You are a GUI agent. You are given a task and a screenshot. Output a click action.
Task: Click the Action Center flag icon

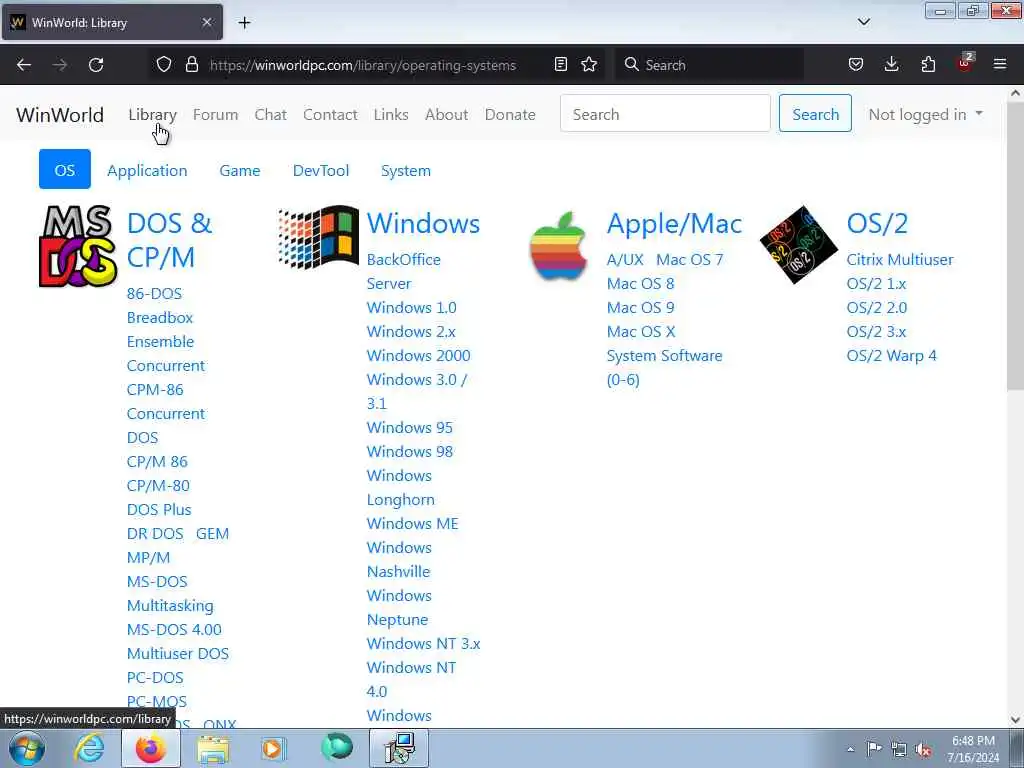pyautogui.click(x=874, y=748)
